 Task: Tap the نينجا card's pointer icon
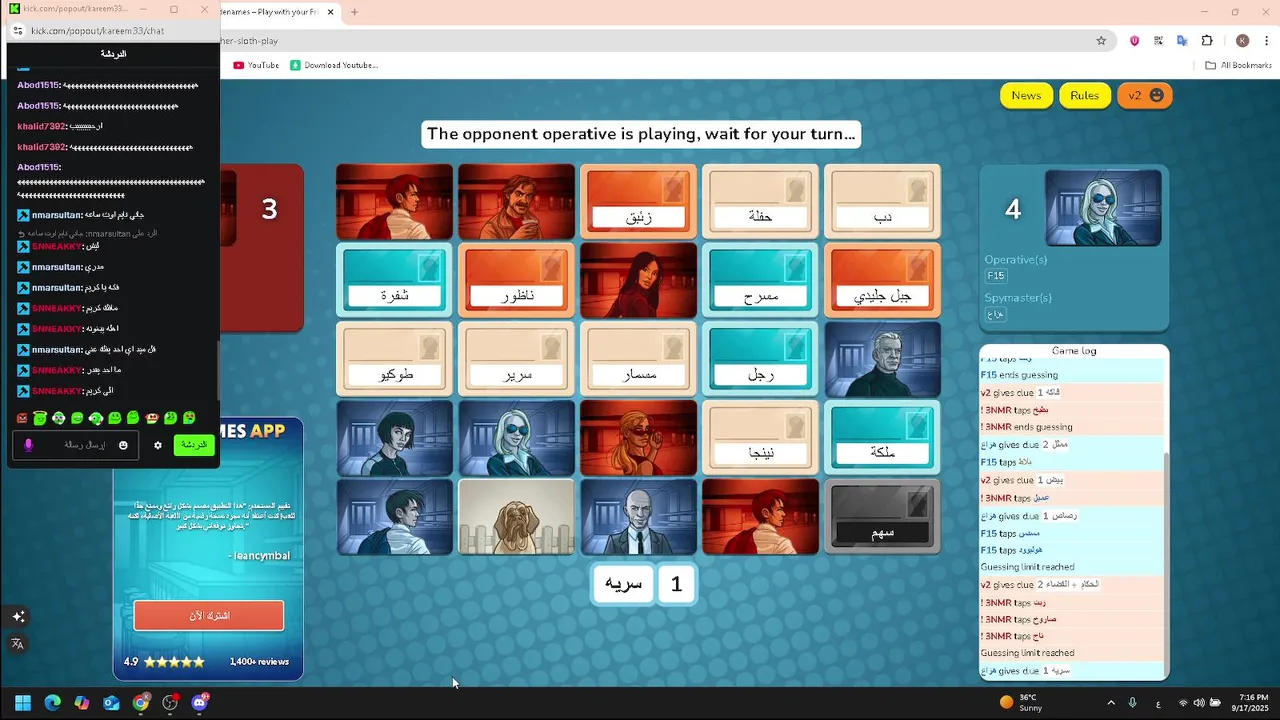(795, 424)
